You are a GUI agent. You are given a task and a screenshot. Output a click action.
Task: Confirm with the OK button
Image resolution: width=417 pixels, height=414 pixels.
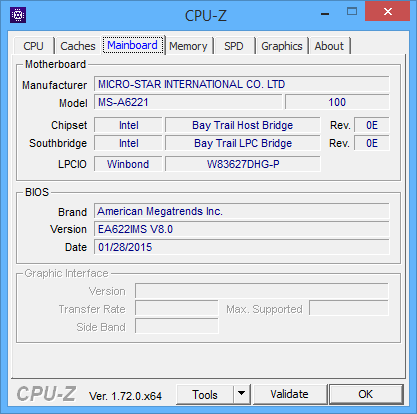[x=365, y=394]
